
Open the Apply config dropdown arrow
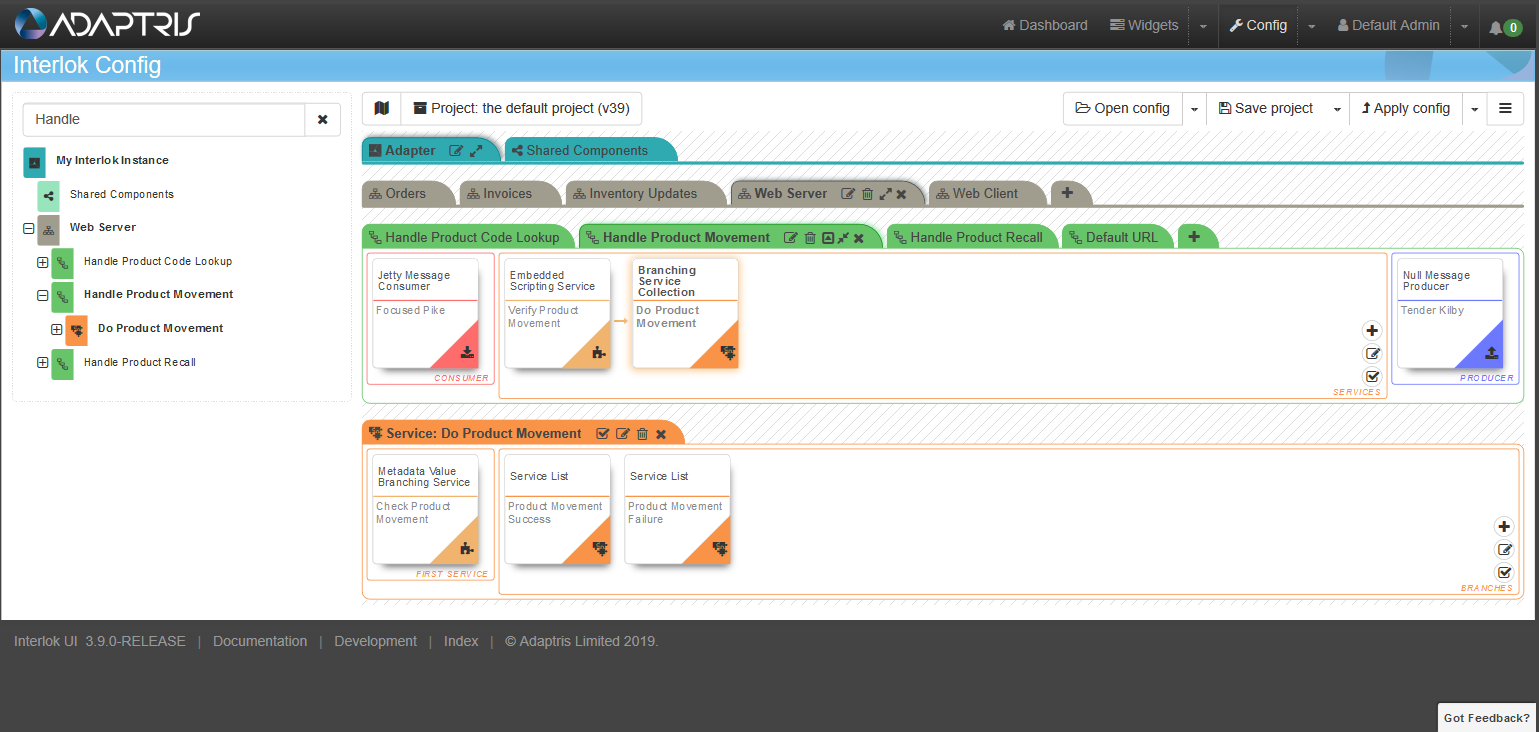click(x=1474, y=108)
